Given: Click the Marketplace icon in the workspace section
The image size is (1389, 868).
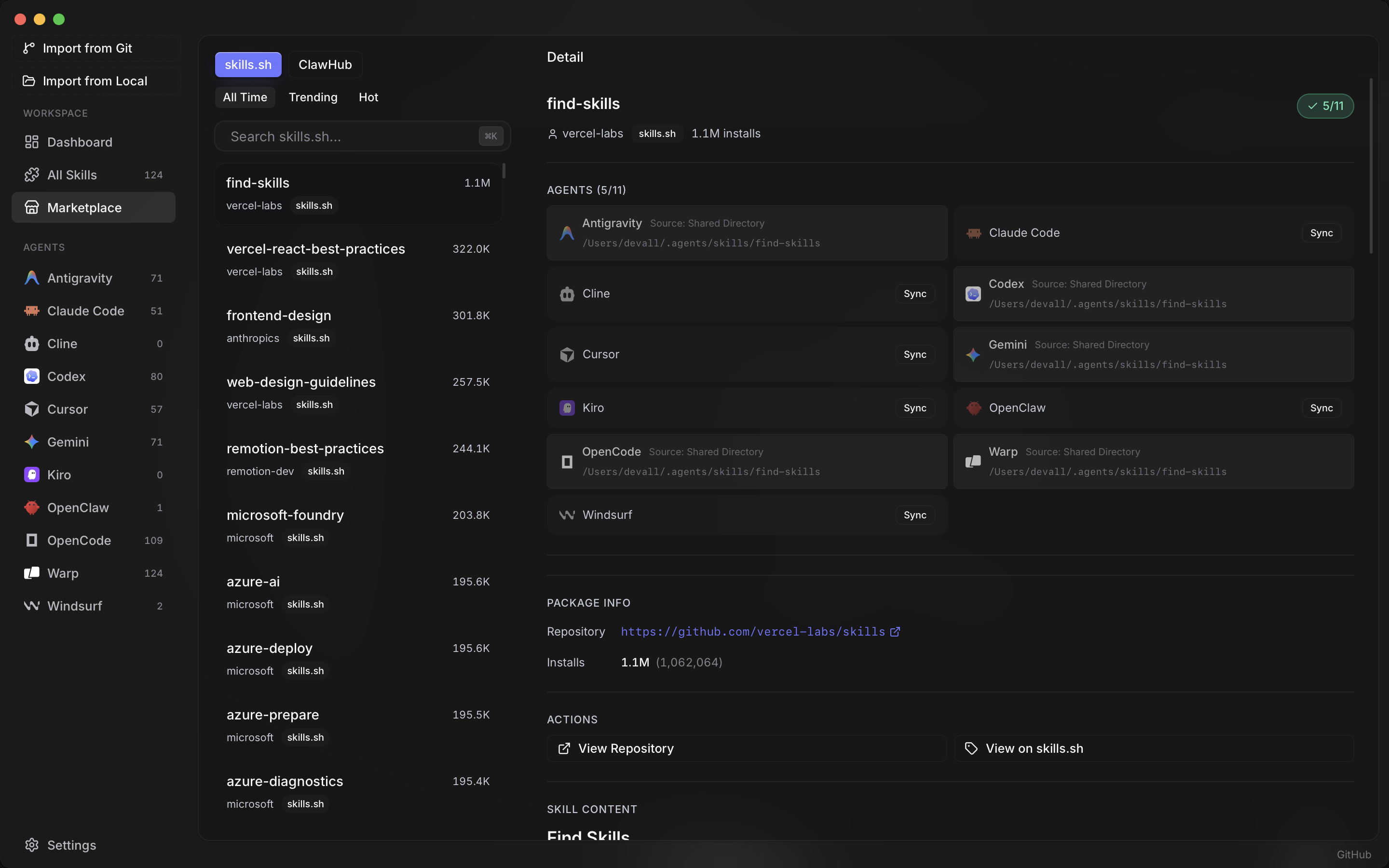Looking at the screenshot, I should [31, 207].
